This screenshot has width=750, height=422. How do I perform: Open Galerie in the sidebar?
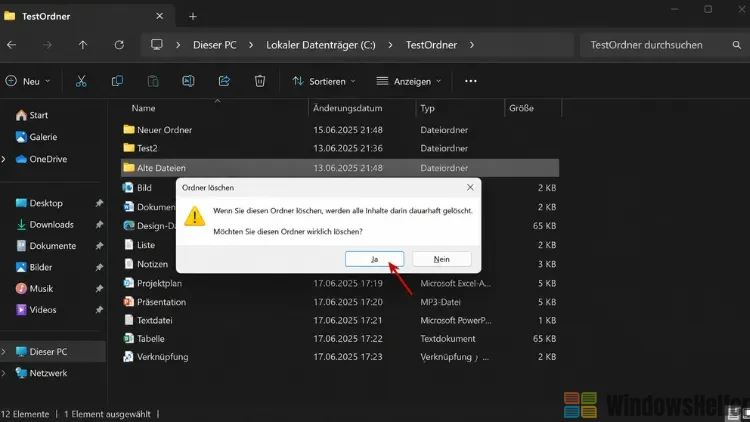pyautogui.click(x=36, y=137)
